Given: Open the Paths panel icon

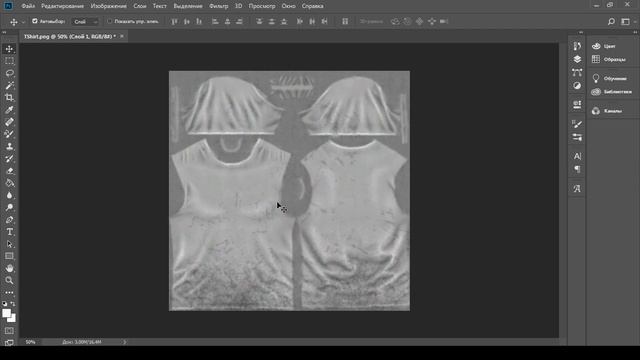Looking at the screenshot, I should tap(577, 73).
